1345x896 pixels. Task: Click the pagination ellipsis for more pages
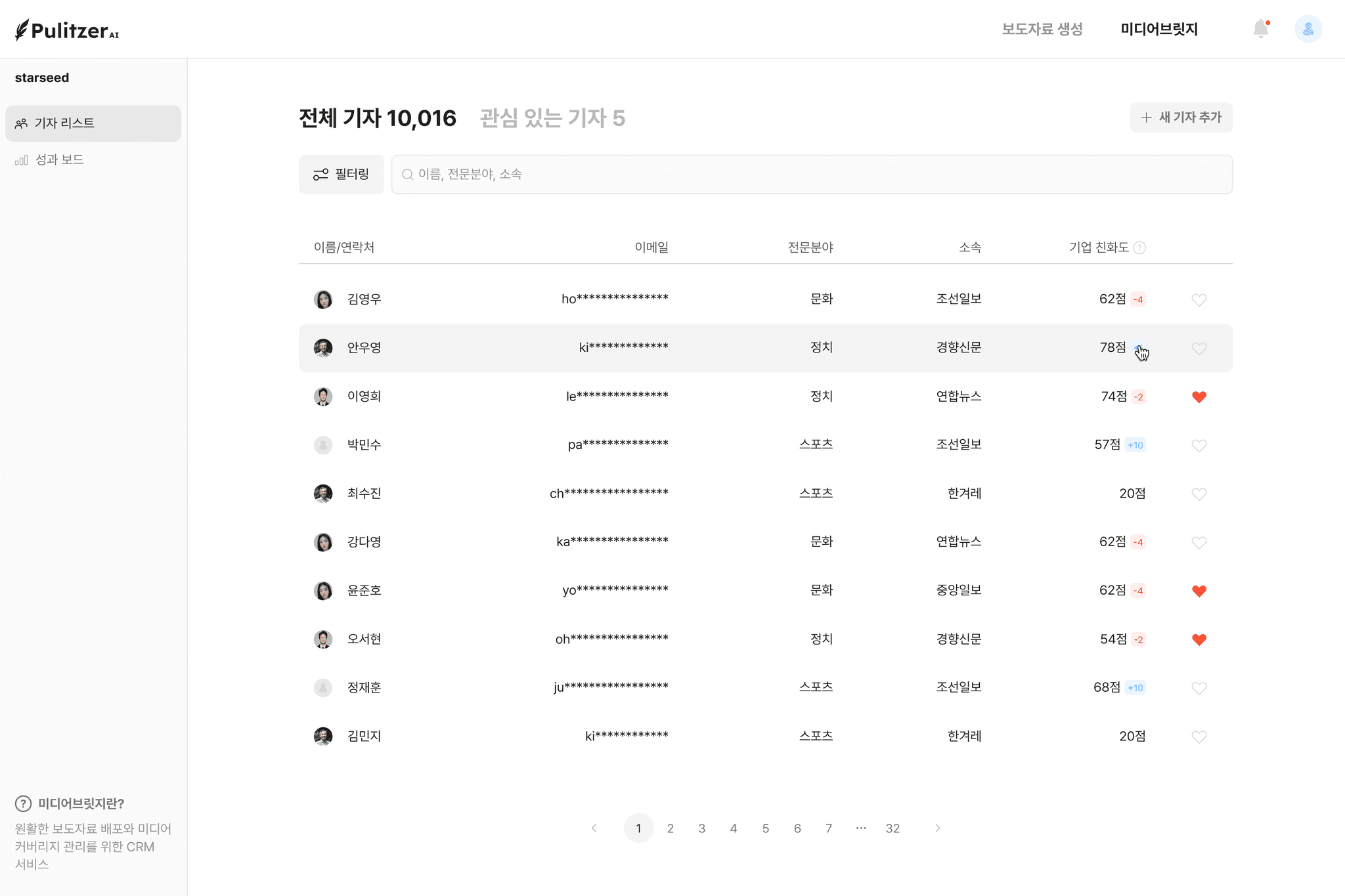click(861, 828)
